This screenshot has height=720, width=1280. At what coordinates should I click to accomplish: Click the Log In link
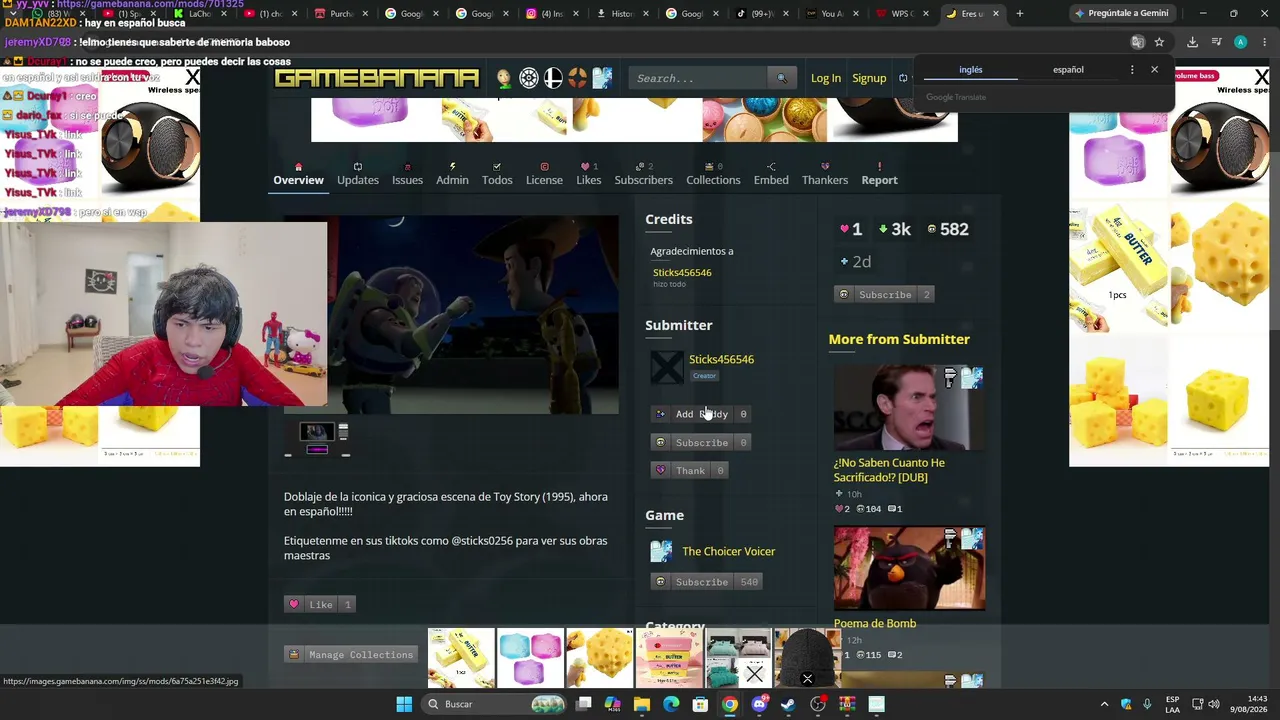[x=826, y=78]
